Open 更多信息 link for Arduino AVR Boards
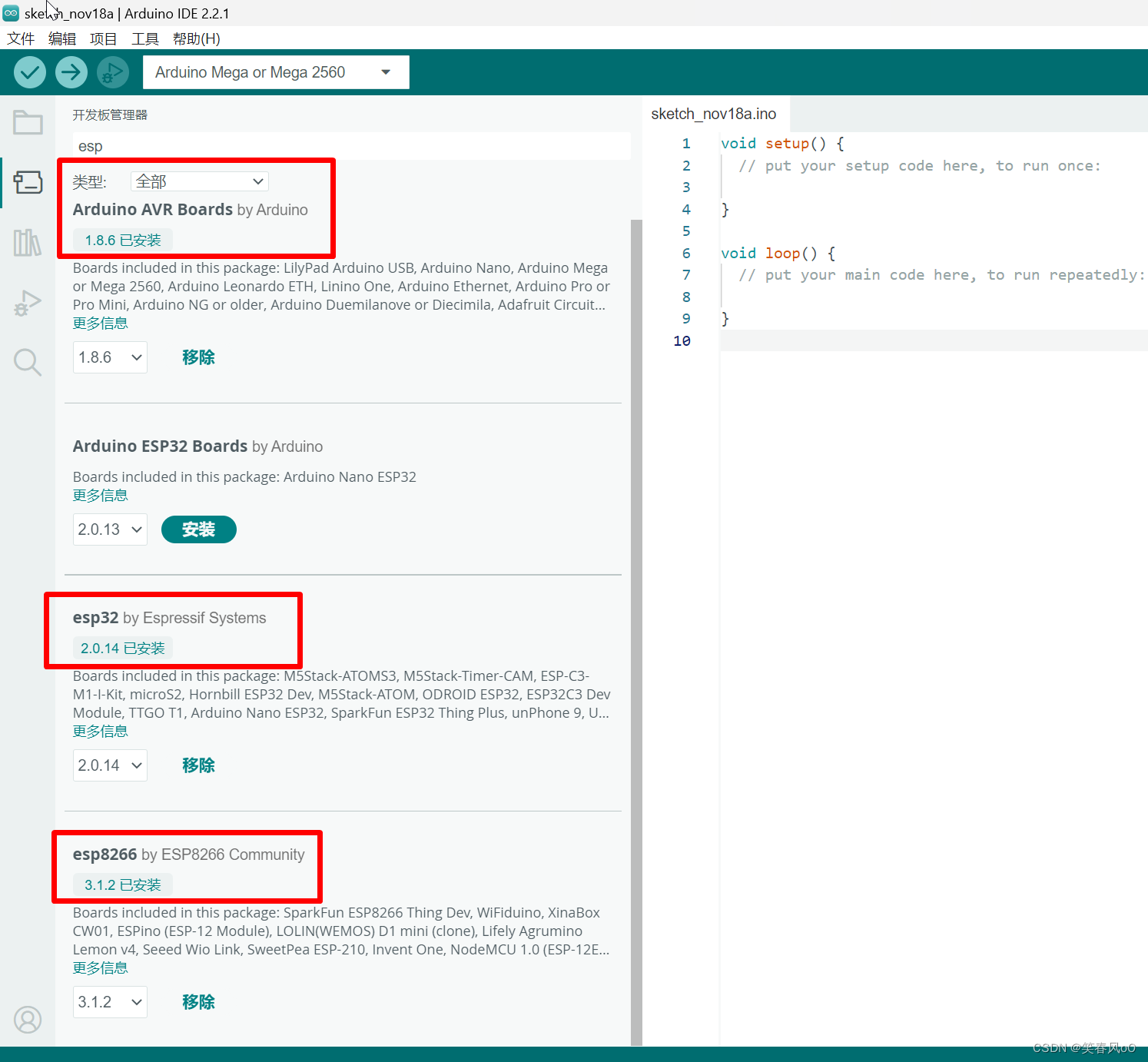This screenshot has width=1148, height=1062. pos(100,324)
